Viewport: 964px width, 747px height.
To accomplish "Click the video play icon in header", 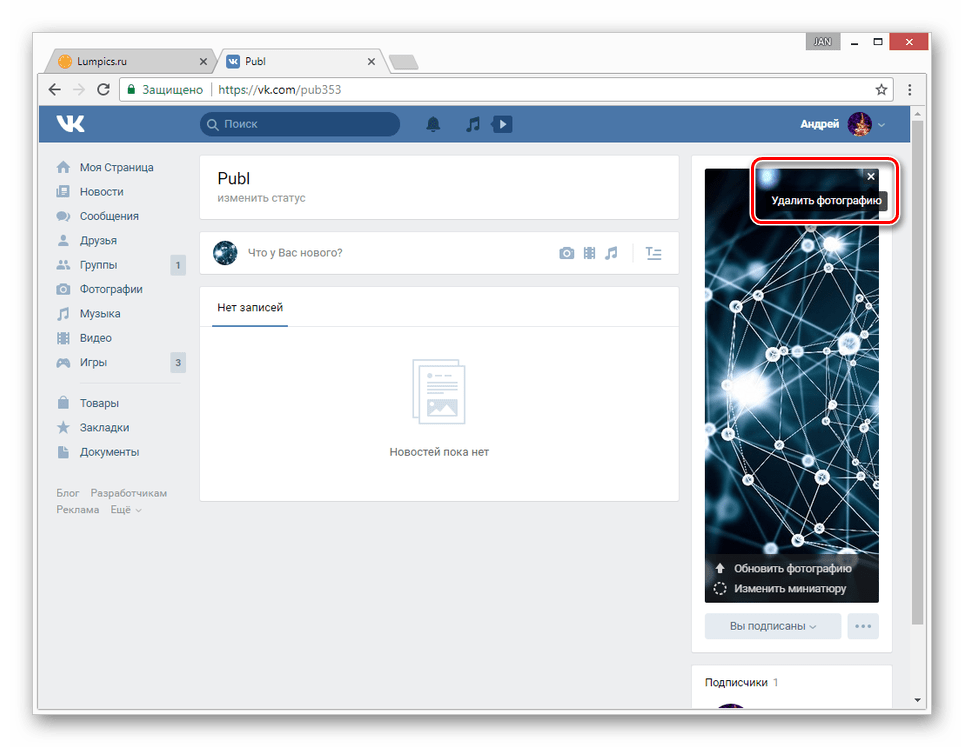I will point(503,124).
